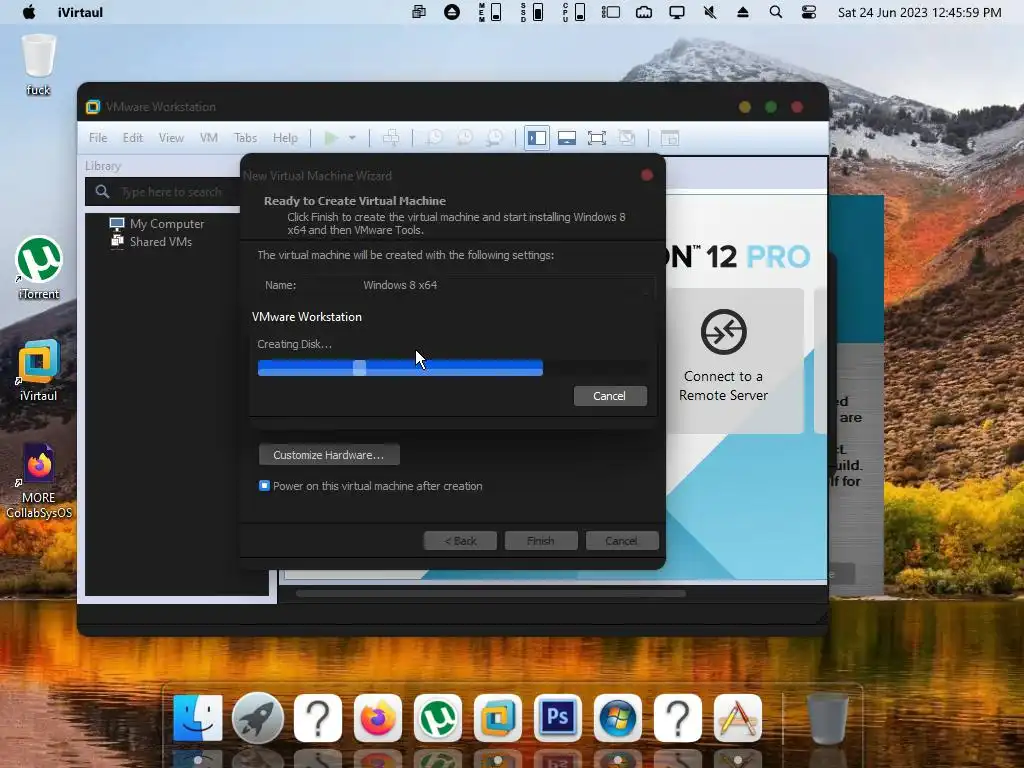Click the Send Ctrl+Alt+Del toolbar icon
1024x768 pixels.
point(391,138)
